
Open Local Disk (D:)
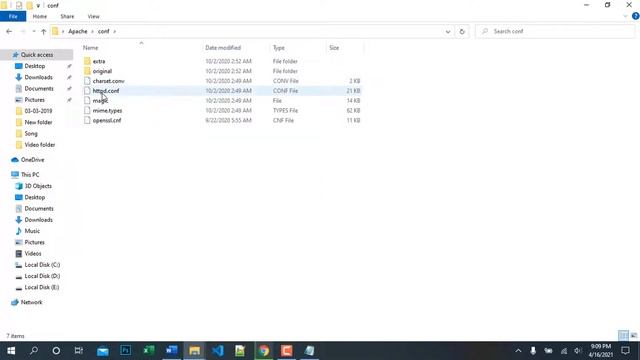pos(42,276)
